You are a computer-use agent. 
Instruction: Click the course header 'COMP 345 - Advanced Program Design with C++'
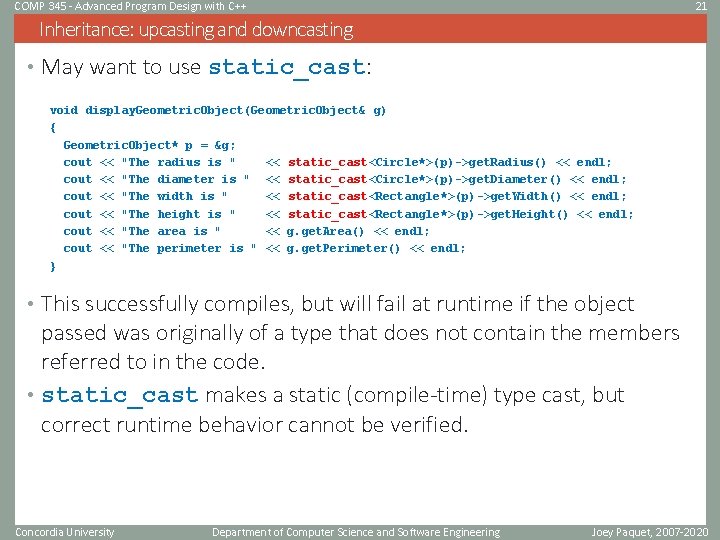click(130, 6)
